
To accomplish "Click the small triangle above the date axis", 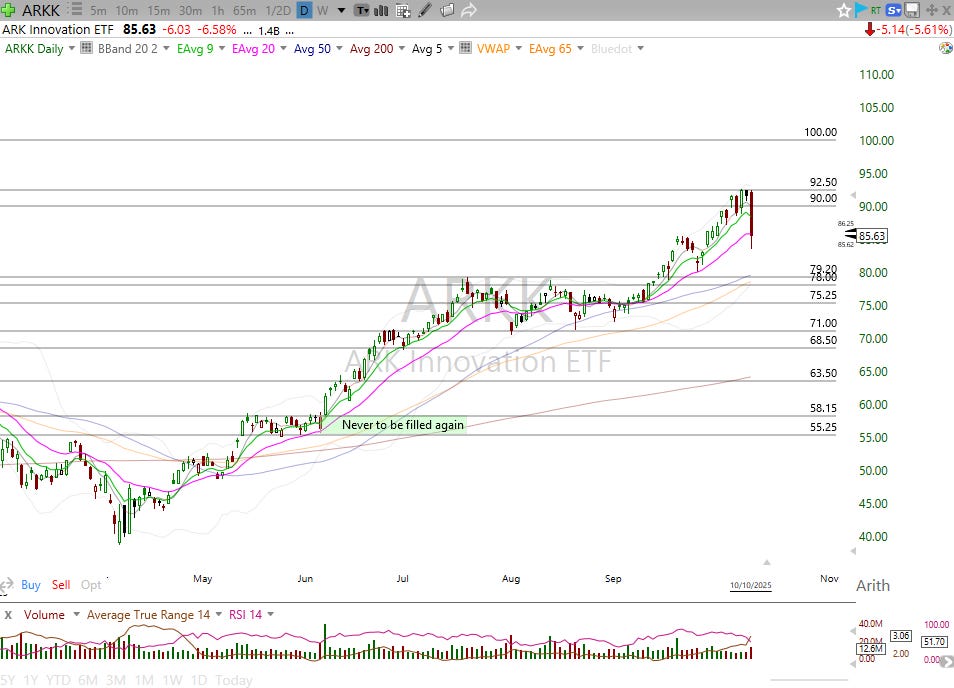I will pyautogui.click(x=767, y=562).
